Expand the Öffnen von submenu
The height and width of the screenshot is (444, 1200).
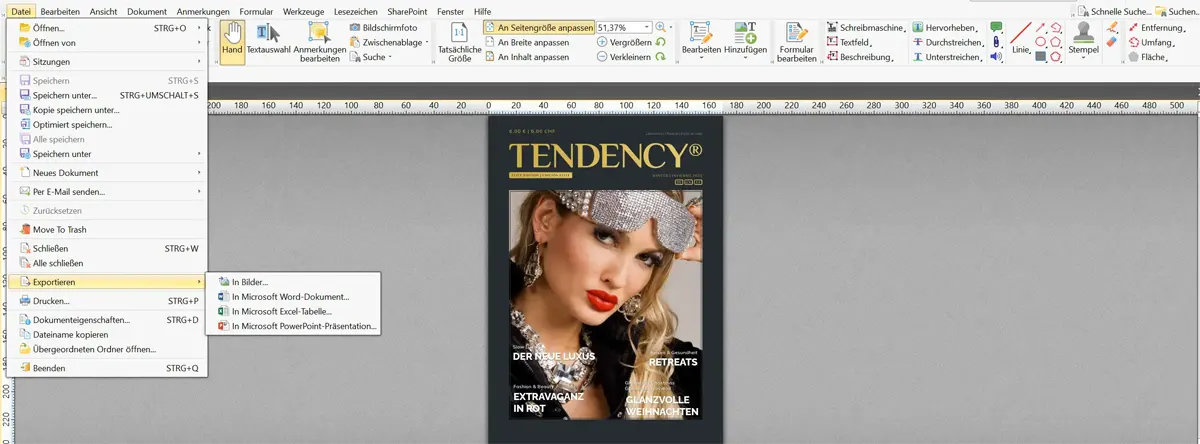click(109, 43)
